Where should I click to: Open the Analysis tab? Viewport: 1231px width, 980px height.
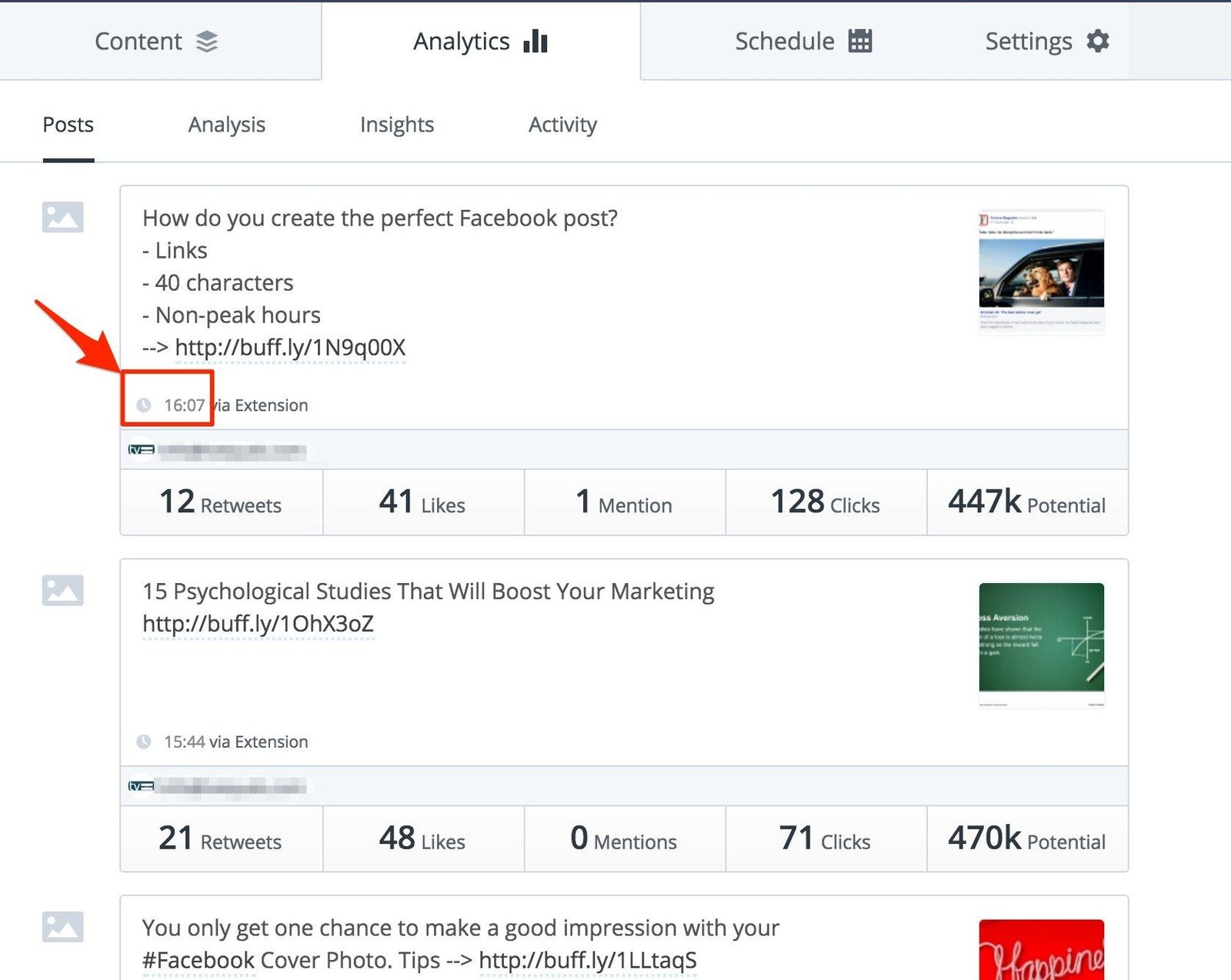coord(226,124)
